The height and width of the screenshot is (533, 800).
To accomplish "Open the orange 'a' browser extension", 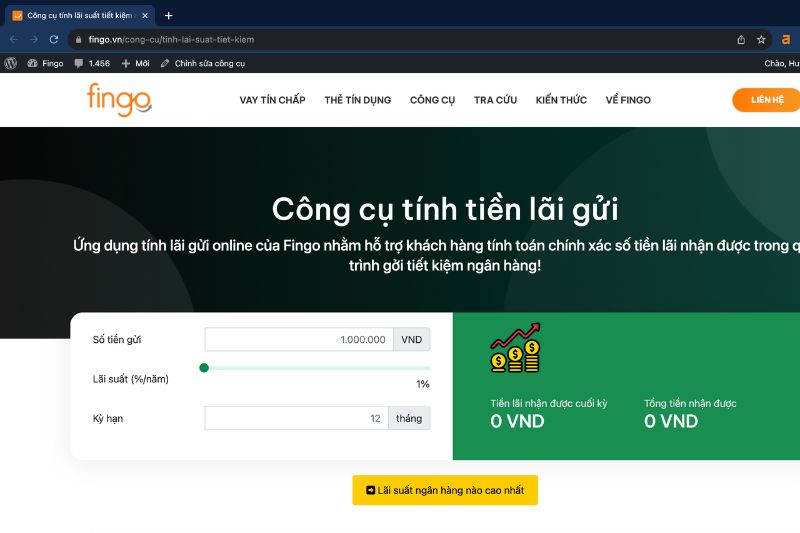I will tap(786, 39).
